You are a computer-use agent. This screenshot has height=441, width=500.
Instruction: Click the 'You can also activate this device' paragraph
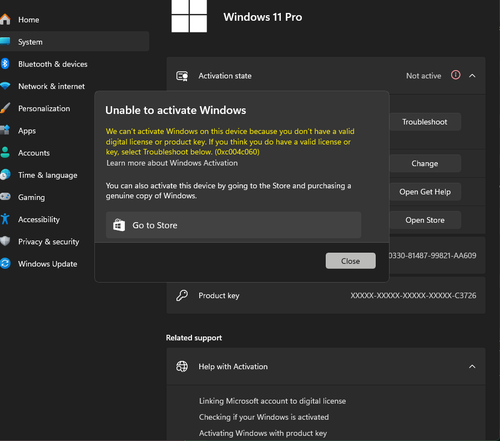pyautogui.click(x=228, y=191)
